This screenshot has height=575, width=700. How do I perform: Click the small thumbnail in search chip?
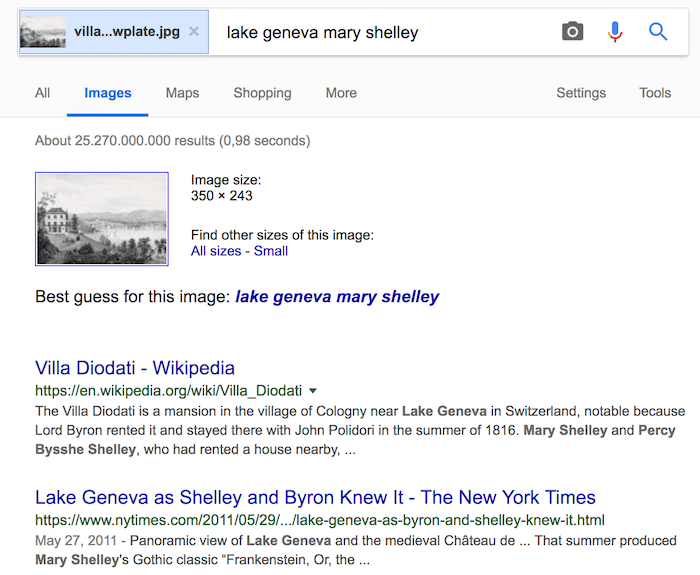pyautogui.click(x=44, y=32)
